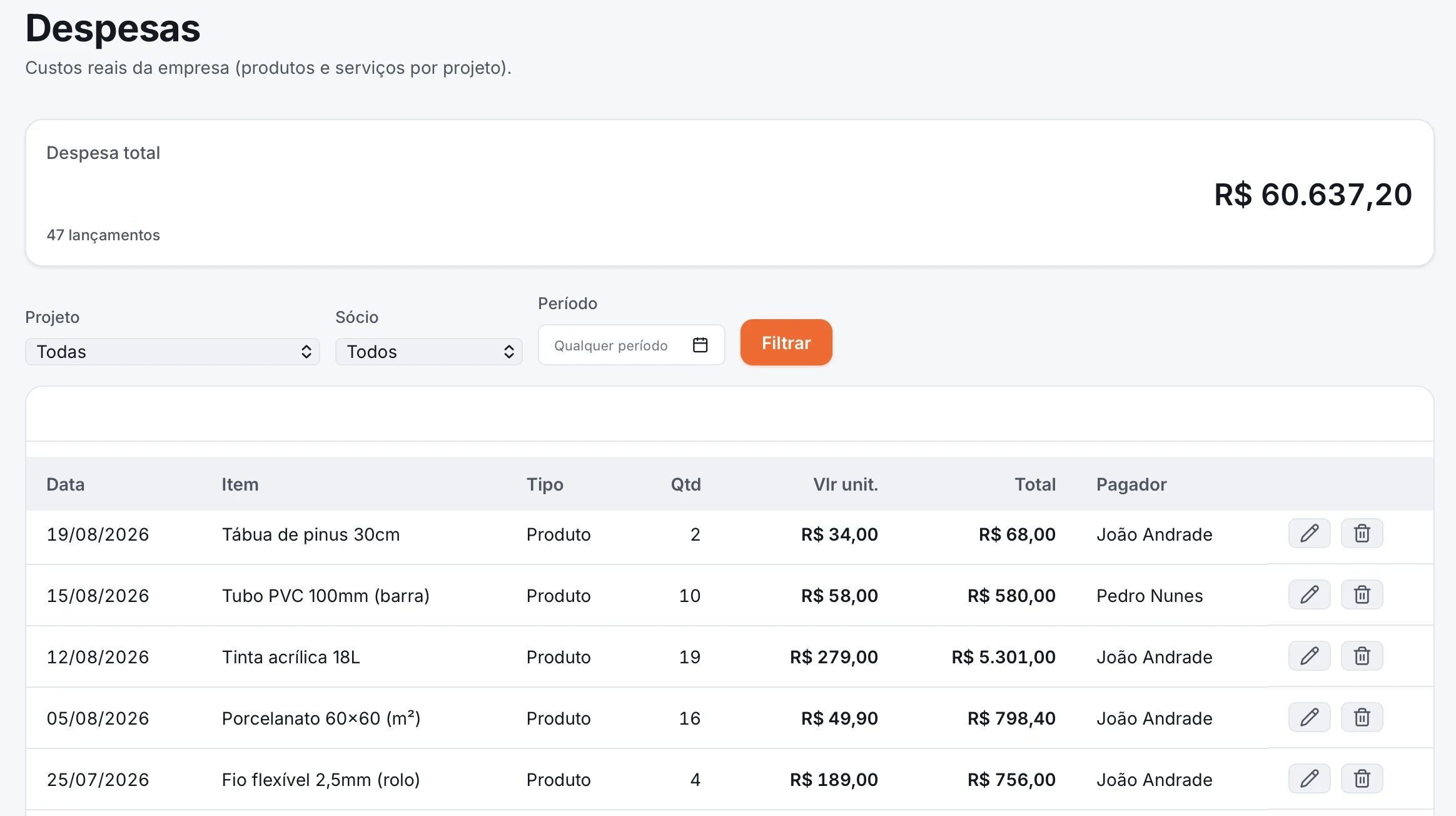Click the orange Filtrar button
1456x816 pixels.
(x=786, y=343)
